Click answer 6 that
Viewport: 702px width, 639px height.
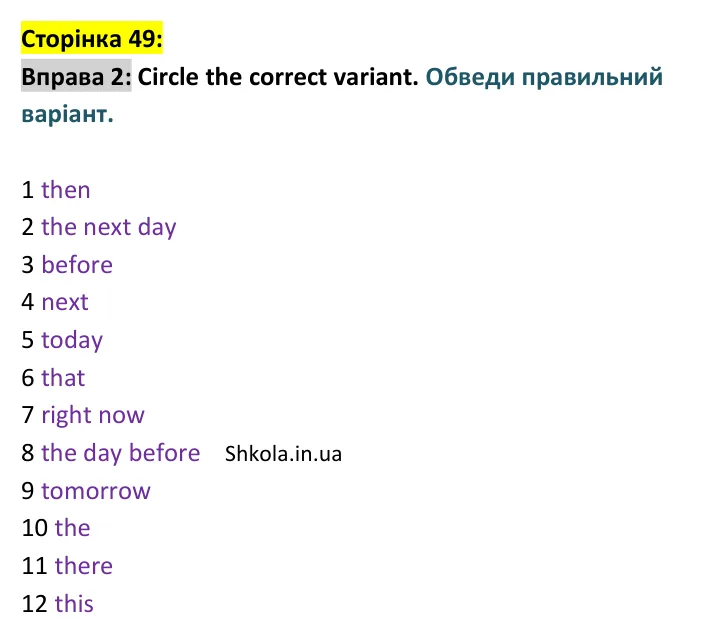[63, 377]
